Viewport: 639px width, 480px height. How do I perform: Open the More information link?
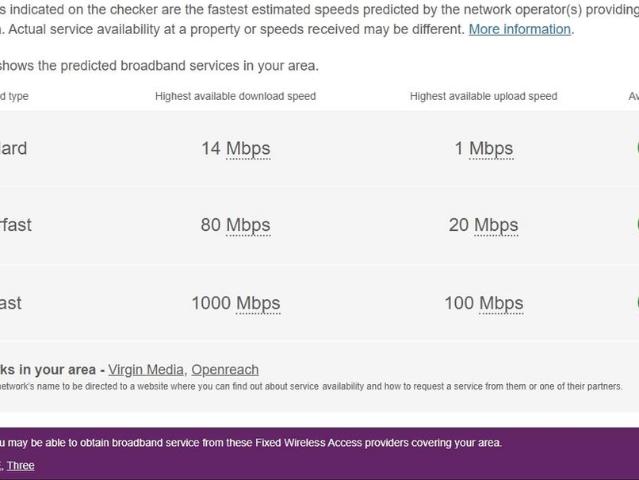[519, 29]
